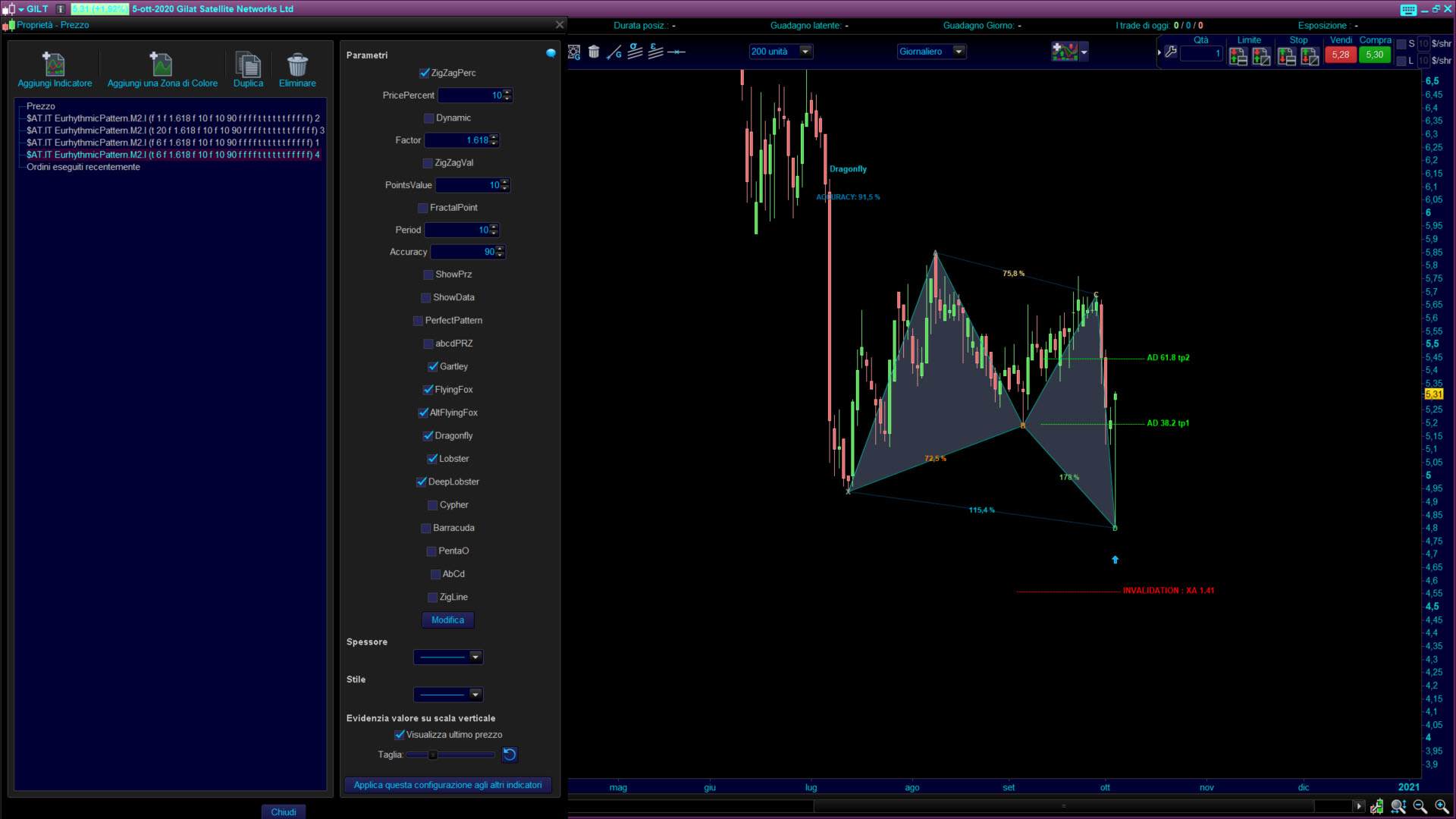Click the Aggiungi Indicatore icon
Viewport: 1456px width, 819px height.
pyautogui.click(x=54, y=64)
